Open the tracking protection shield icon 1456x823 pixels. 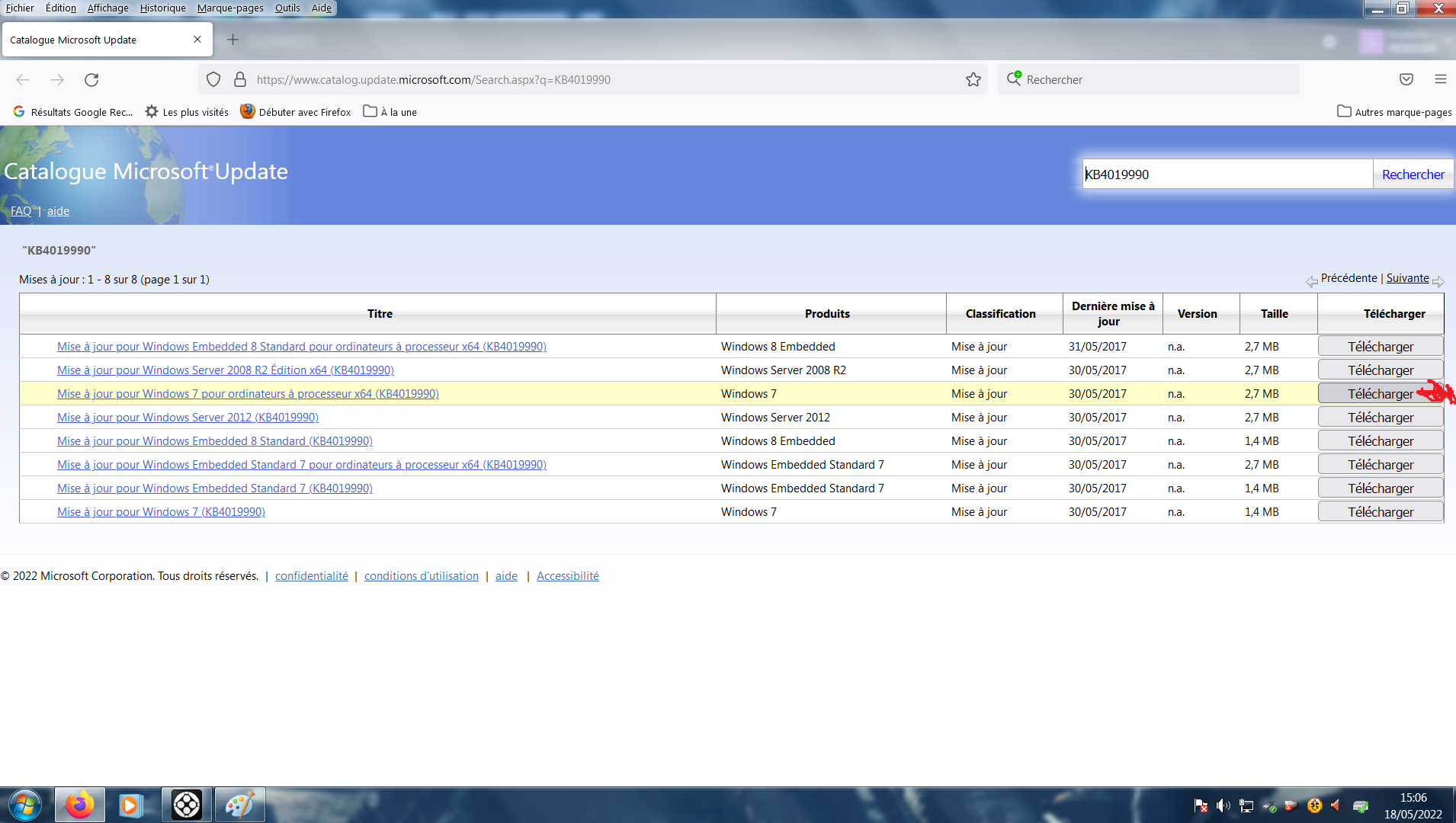coord(213,79)
